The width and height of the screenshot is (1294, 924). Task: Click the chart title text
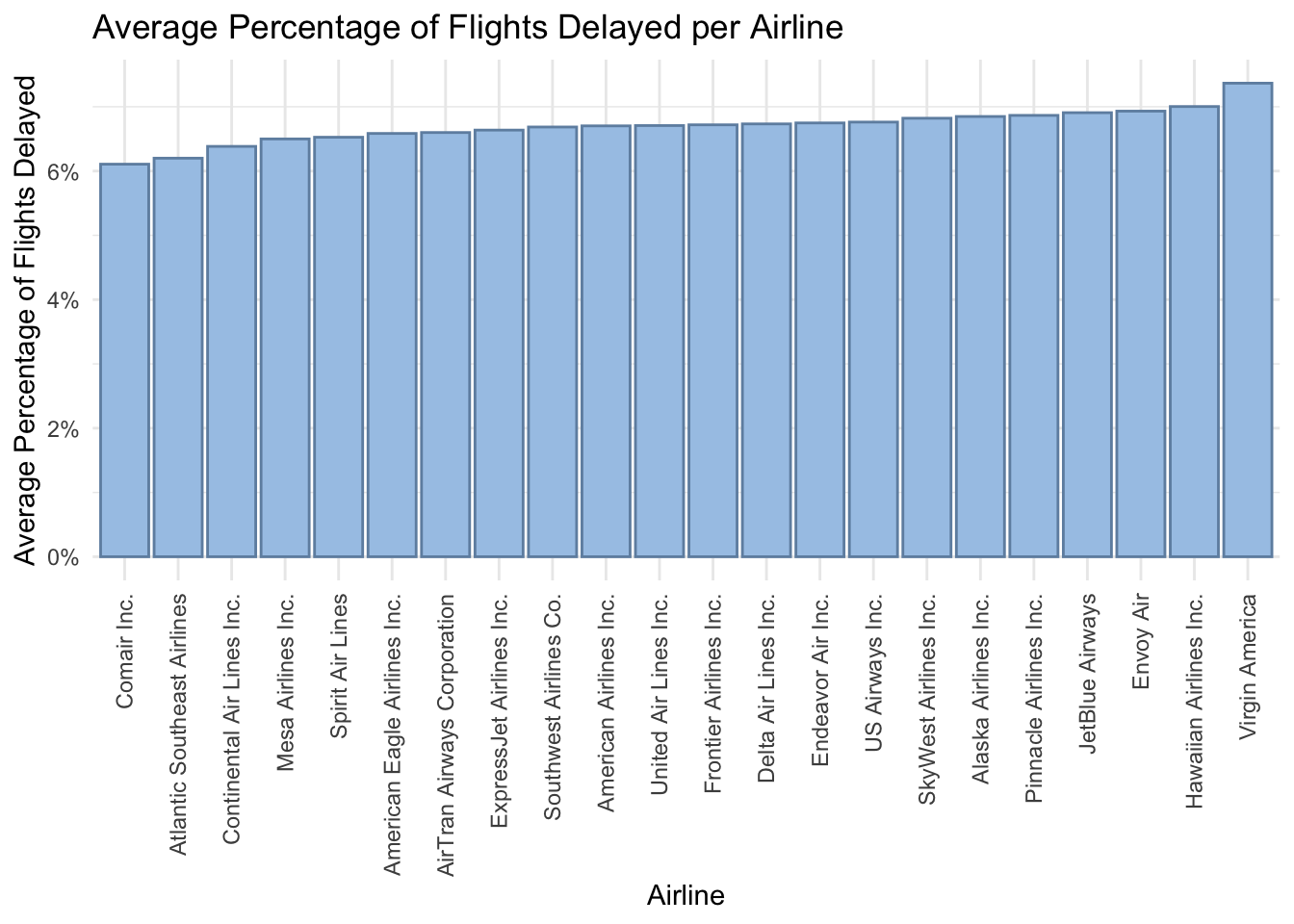[x=467, y=29]
